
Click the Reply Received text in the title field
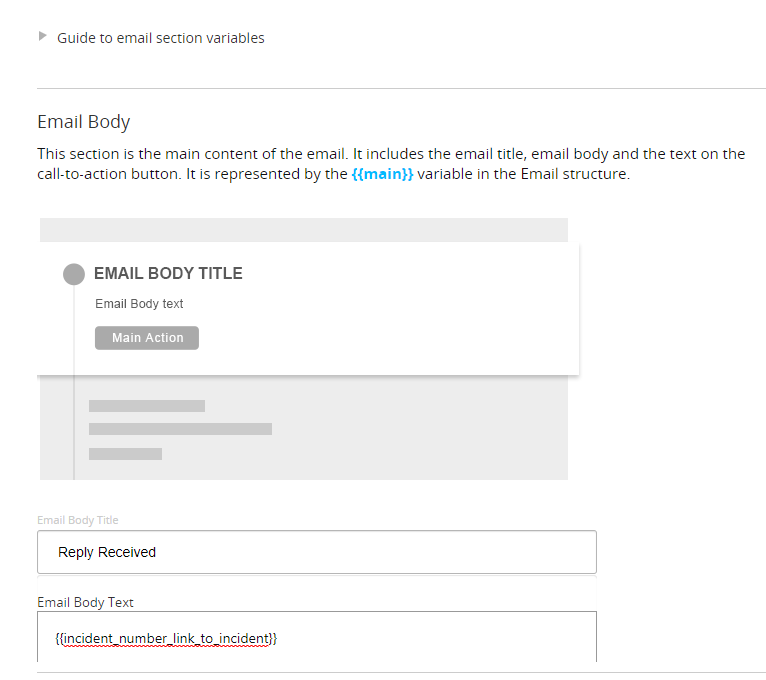[x=107, y=552]
